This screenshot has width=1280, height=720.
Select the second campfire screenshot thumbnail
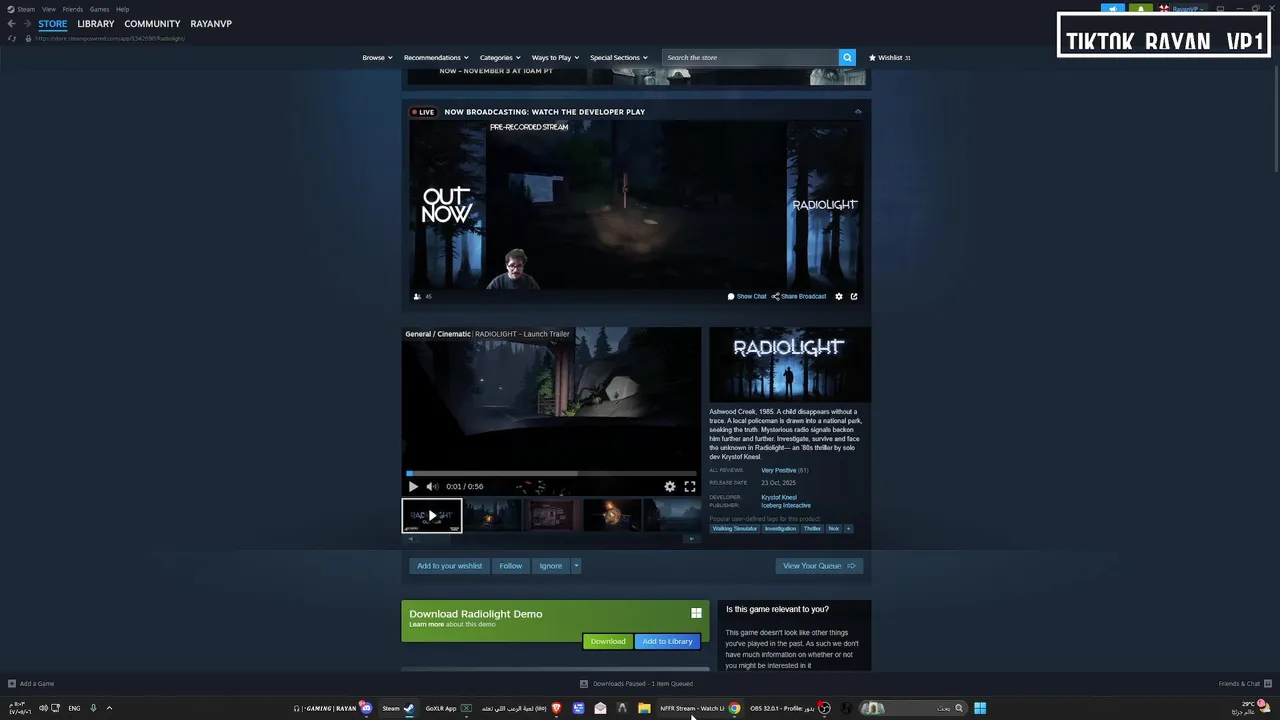[492, 515]
